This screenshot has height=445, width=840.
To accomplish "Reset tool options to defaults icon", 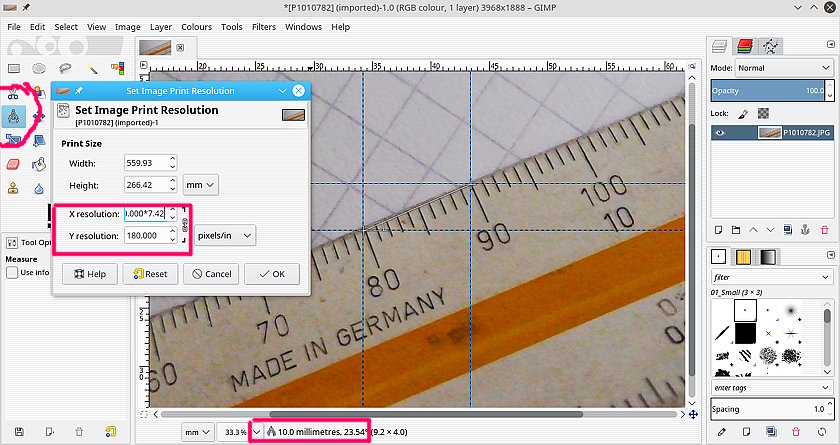I will (x=110, y=432).
